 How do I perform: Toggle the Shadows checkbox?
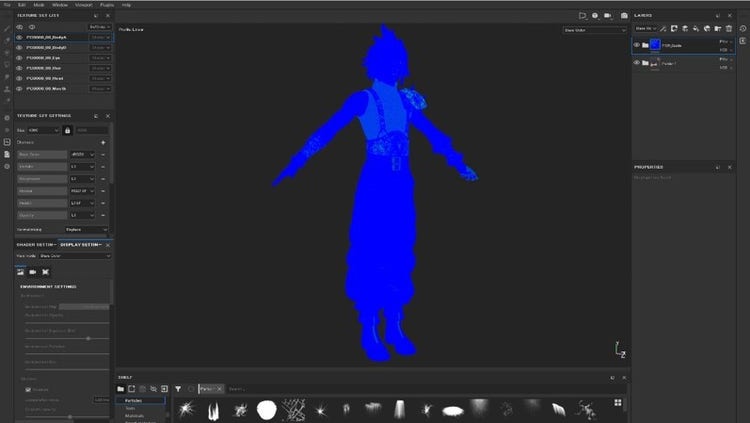tap(28, 390)
